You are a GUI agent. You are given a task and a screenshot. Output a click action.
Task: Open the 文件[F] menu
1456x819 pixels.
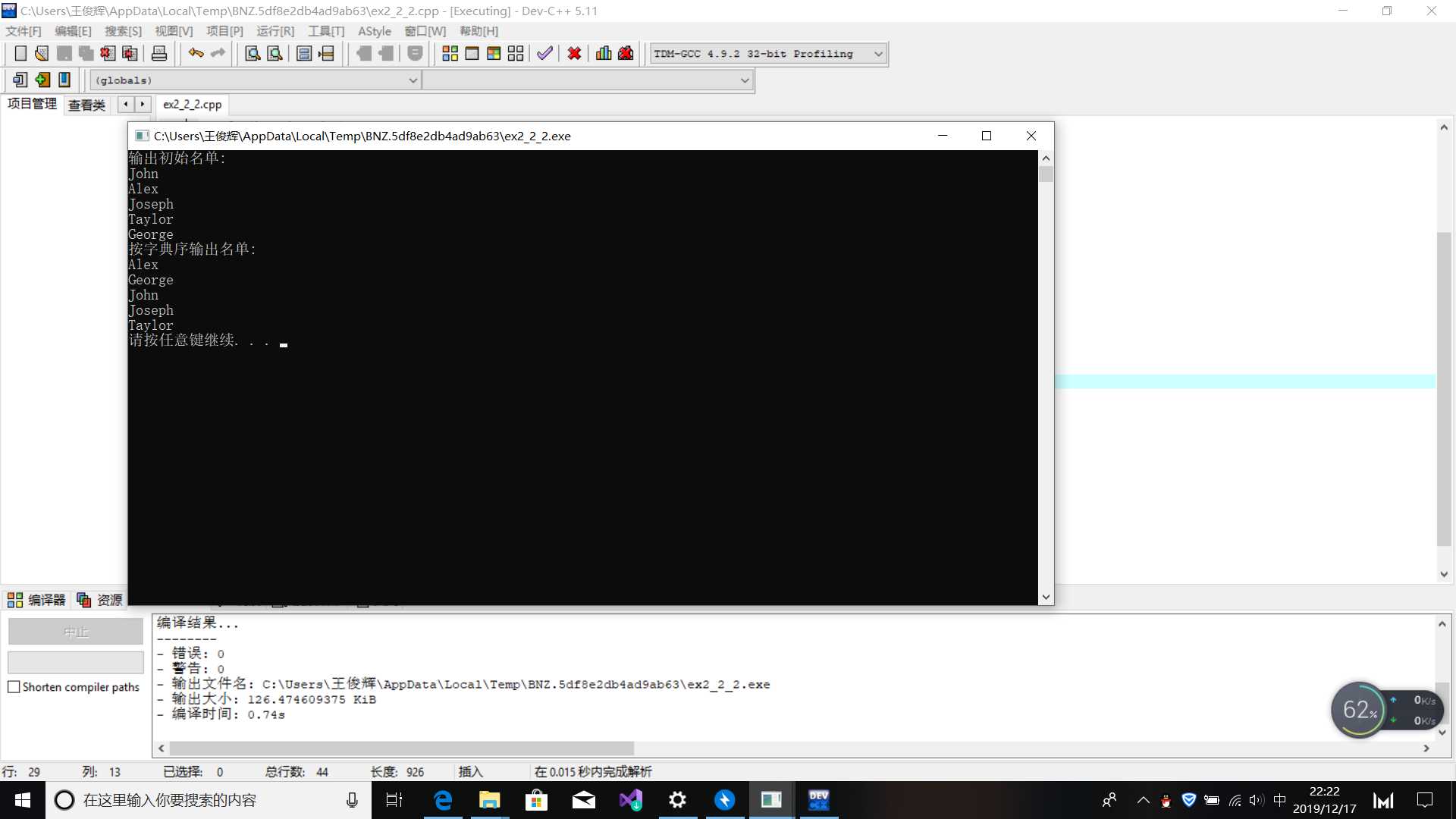tap(24, 31)
